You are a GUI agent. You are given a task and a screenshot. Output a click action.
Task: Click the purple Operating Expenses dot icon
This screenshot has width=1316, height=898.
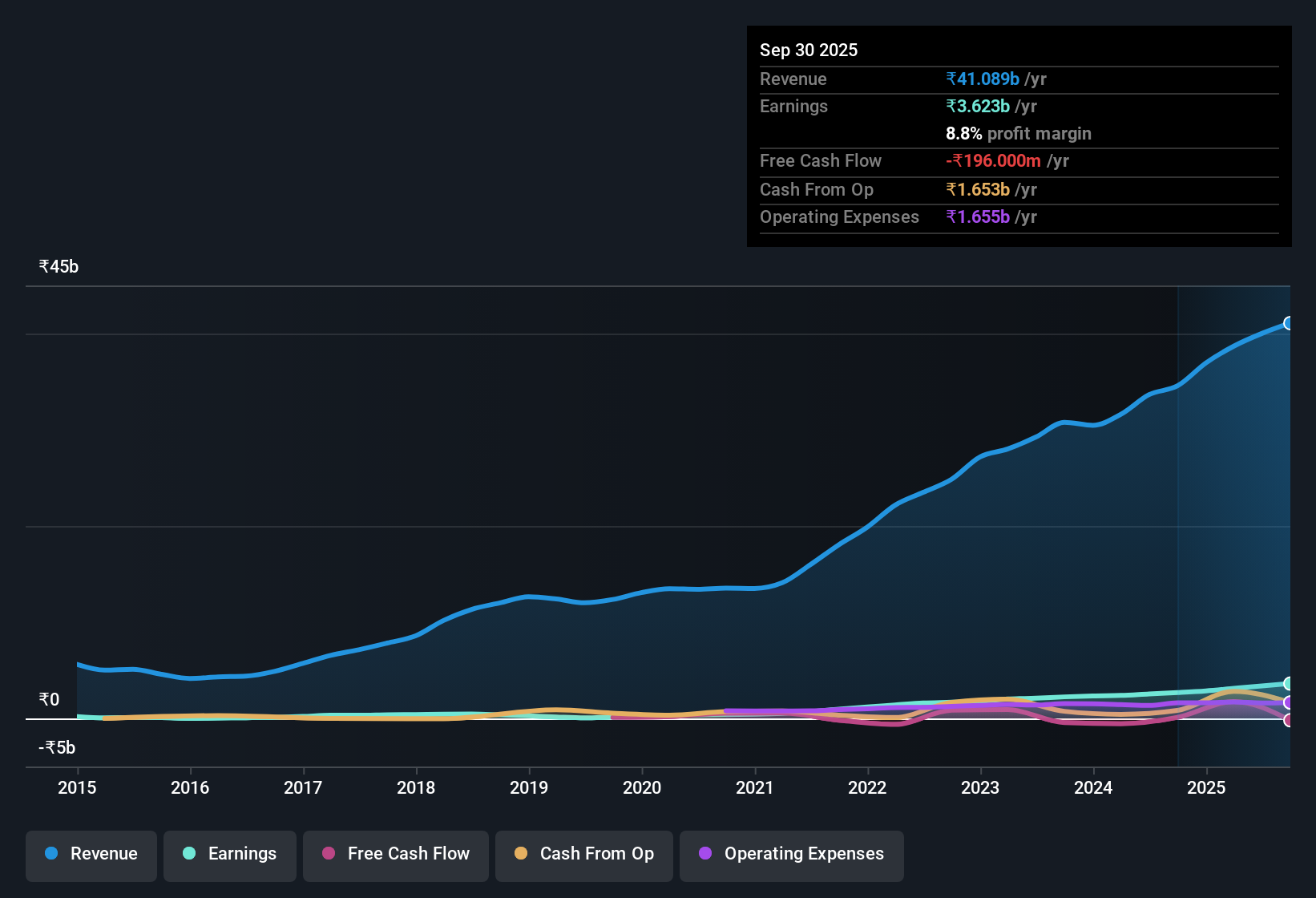704,854
